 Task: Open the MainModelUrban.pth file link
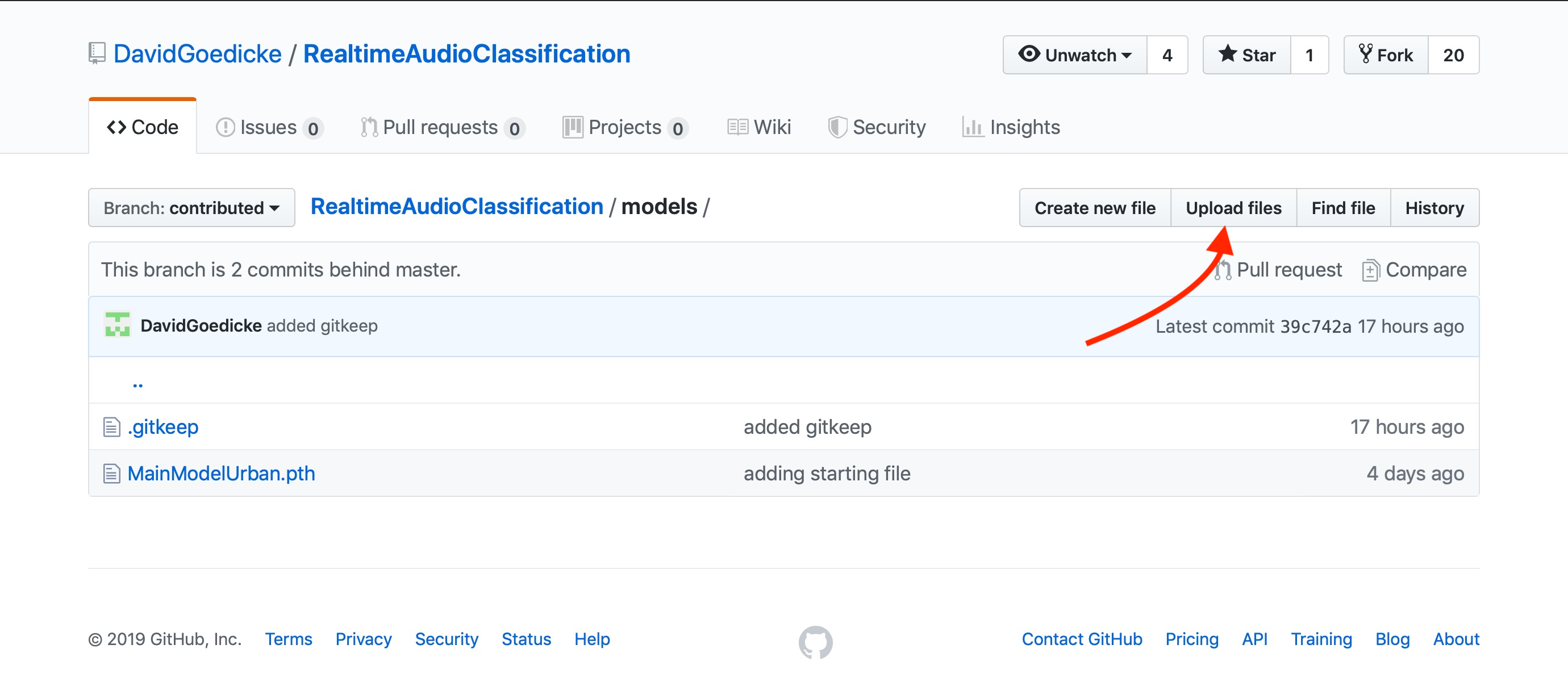(221, 473)
